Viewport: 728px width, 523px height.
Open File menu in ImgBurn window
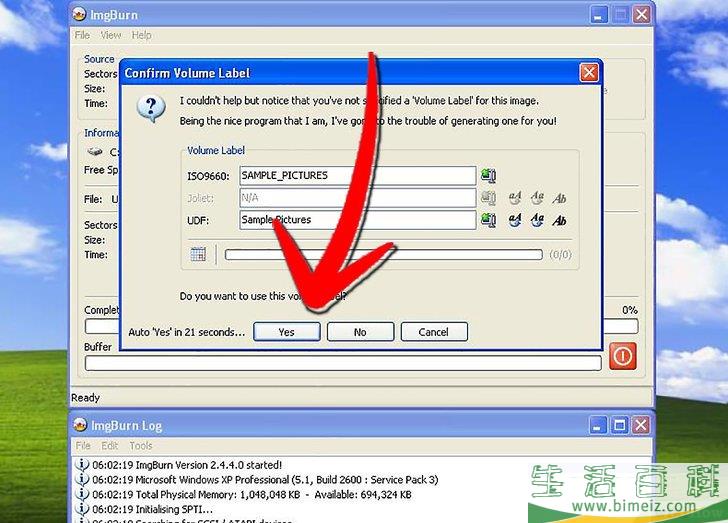[x=82, y=35]
